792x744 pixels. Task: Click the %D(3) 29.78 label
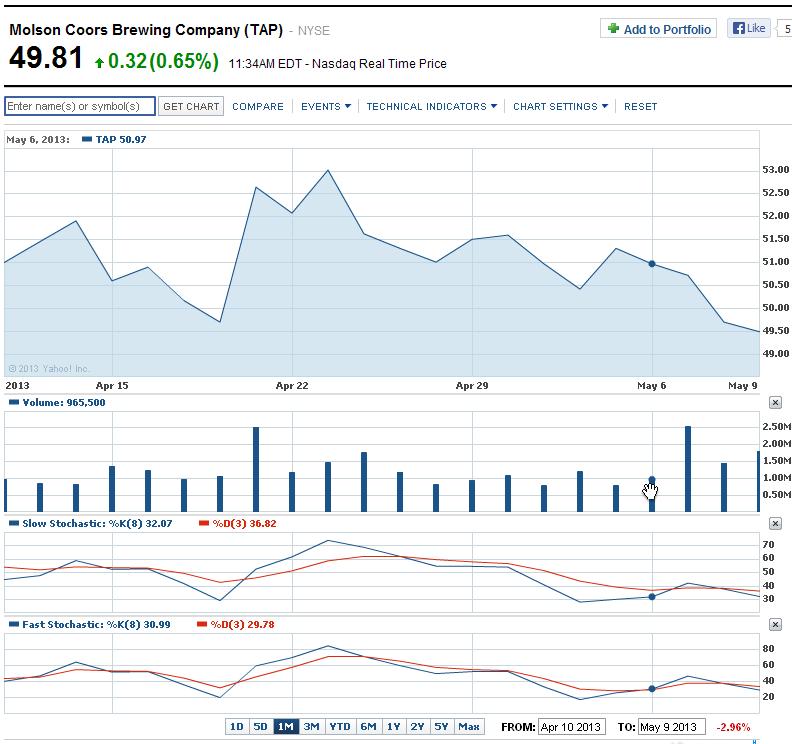tap(242, 624)
